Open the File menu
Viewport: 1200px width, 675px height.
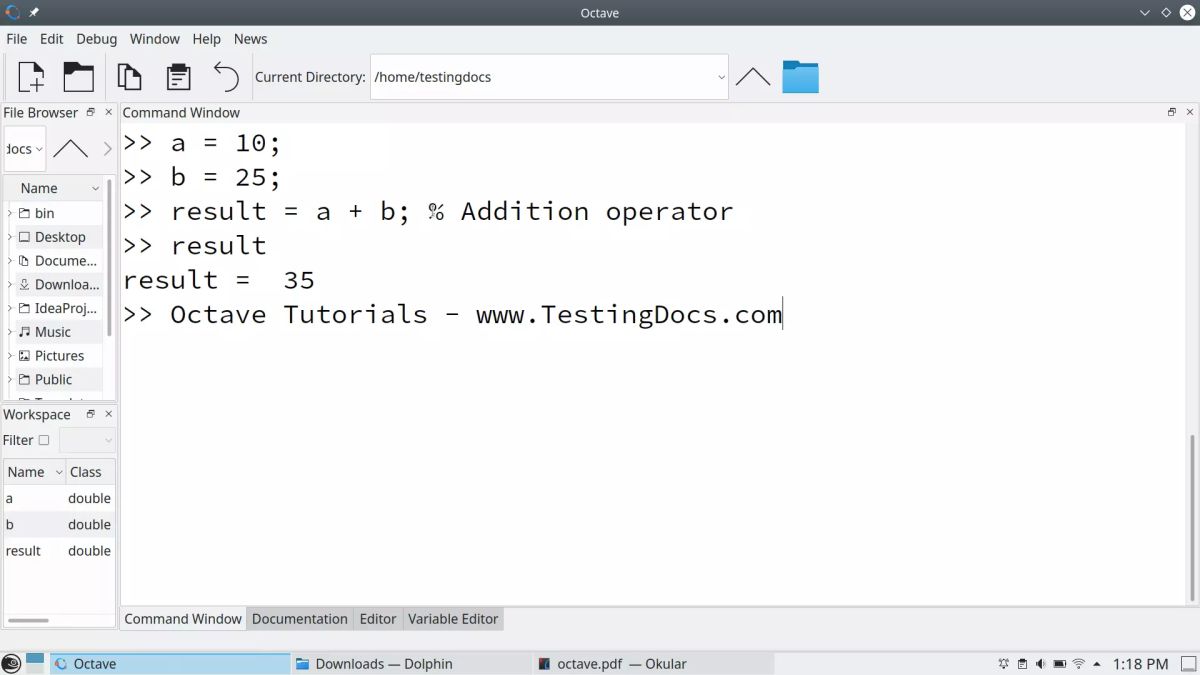pos(17,39)
